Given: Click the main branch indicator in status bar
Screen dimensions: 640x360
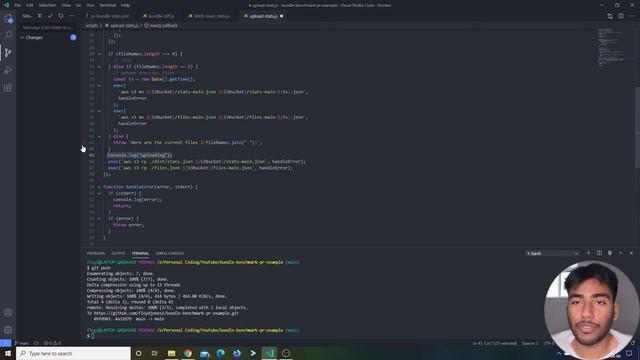Looking at the screenshot, I should (x=22, y=343).
